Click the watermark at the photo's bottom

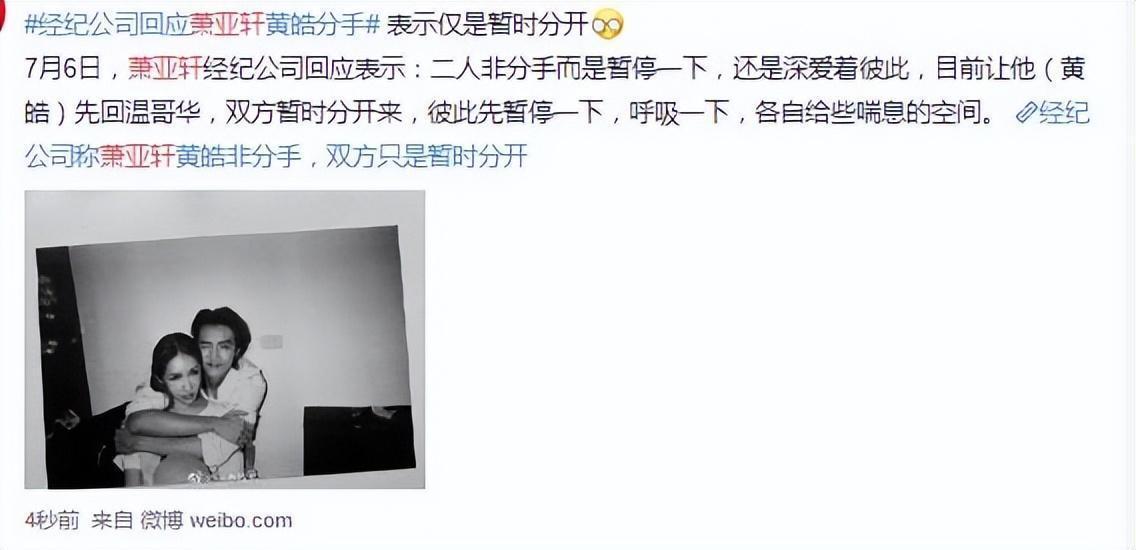pos(222,477)
